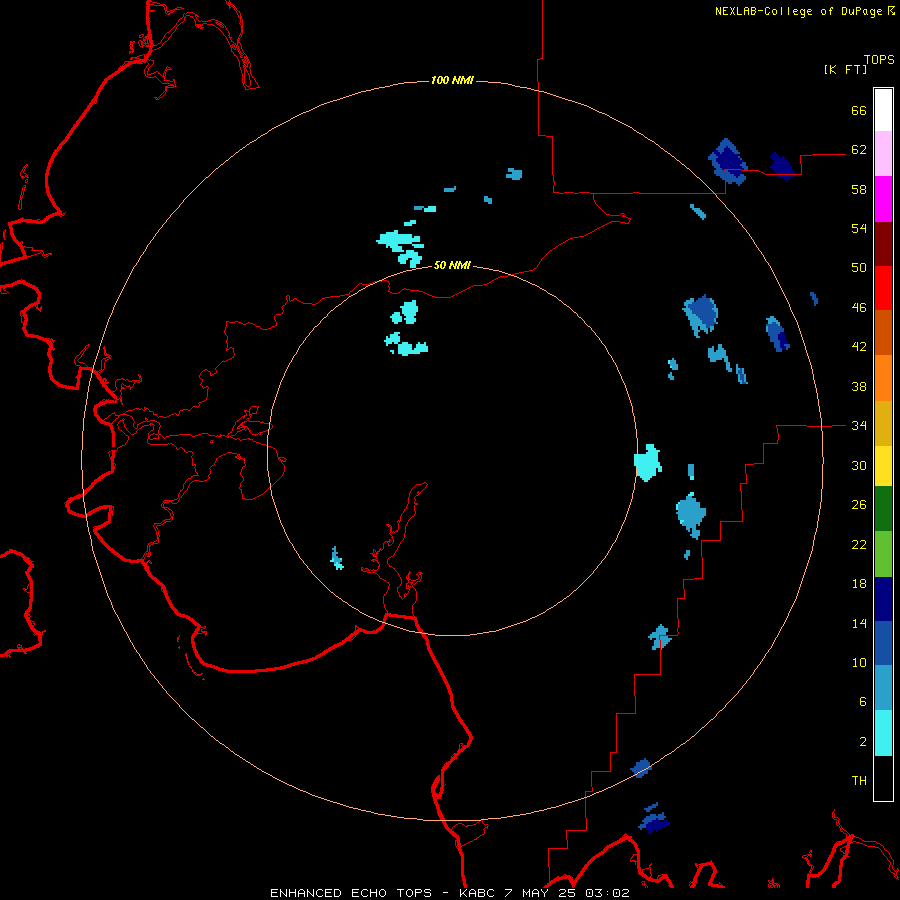Select the dark green legend band
This screenshot has width=900, height=900.
[x=883, y=509]
